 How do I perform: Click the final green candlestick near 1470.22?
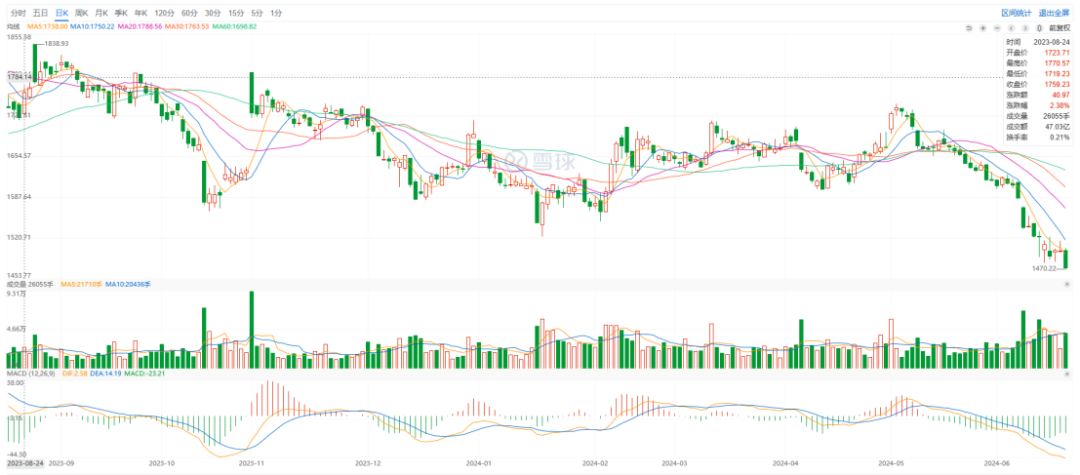point(1065,259)
